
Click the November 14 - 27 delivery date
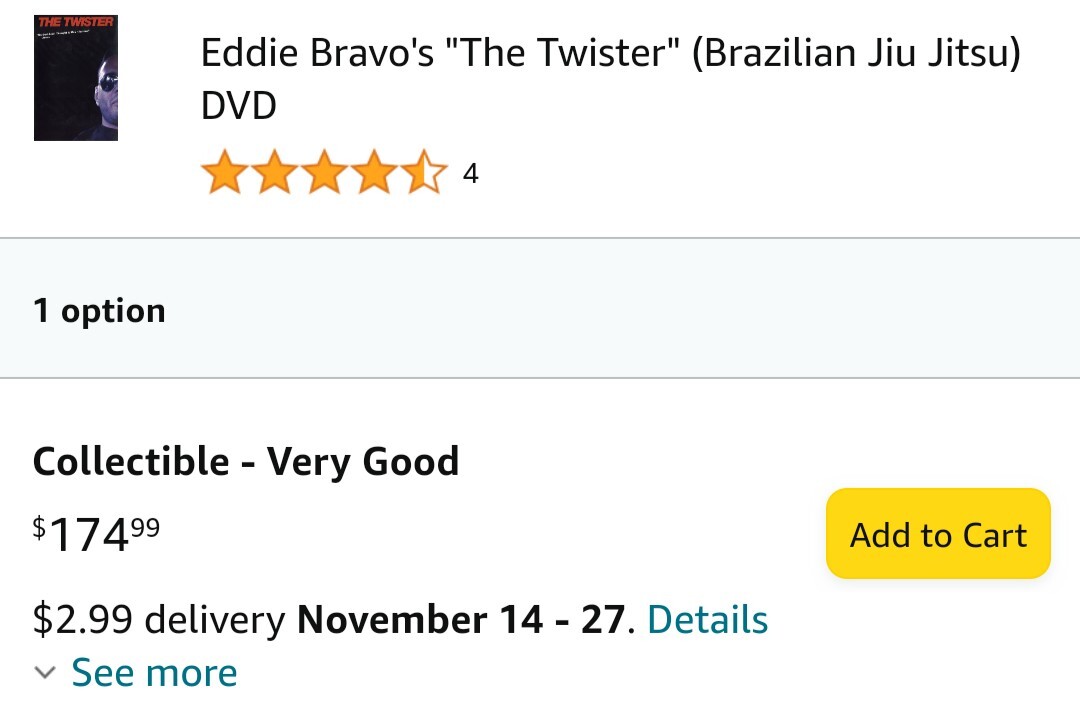(x=461, y=619)
